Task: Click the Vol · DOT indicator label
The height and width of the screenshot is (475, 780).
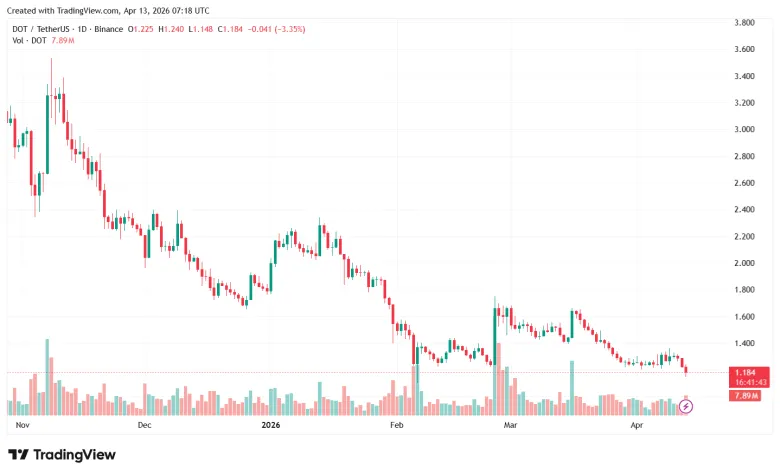Action: 29,40
